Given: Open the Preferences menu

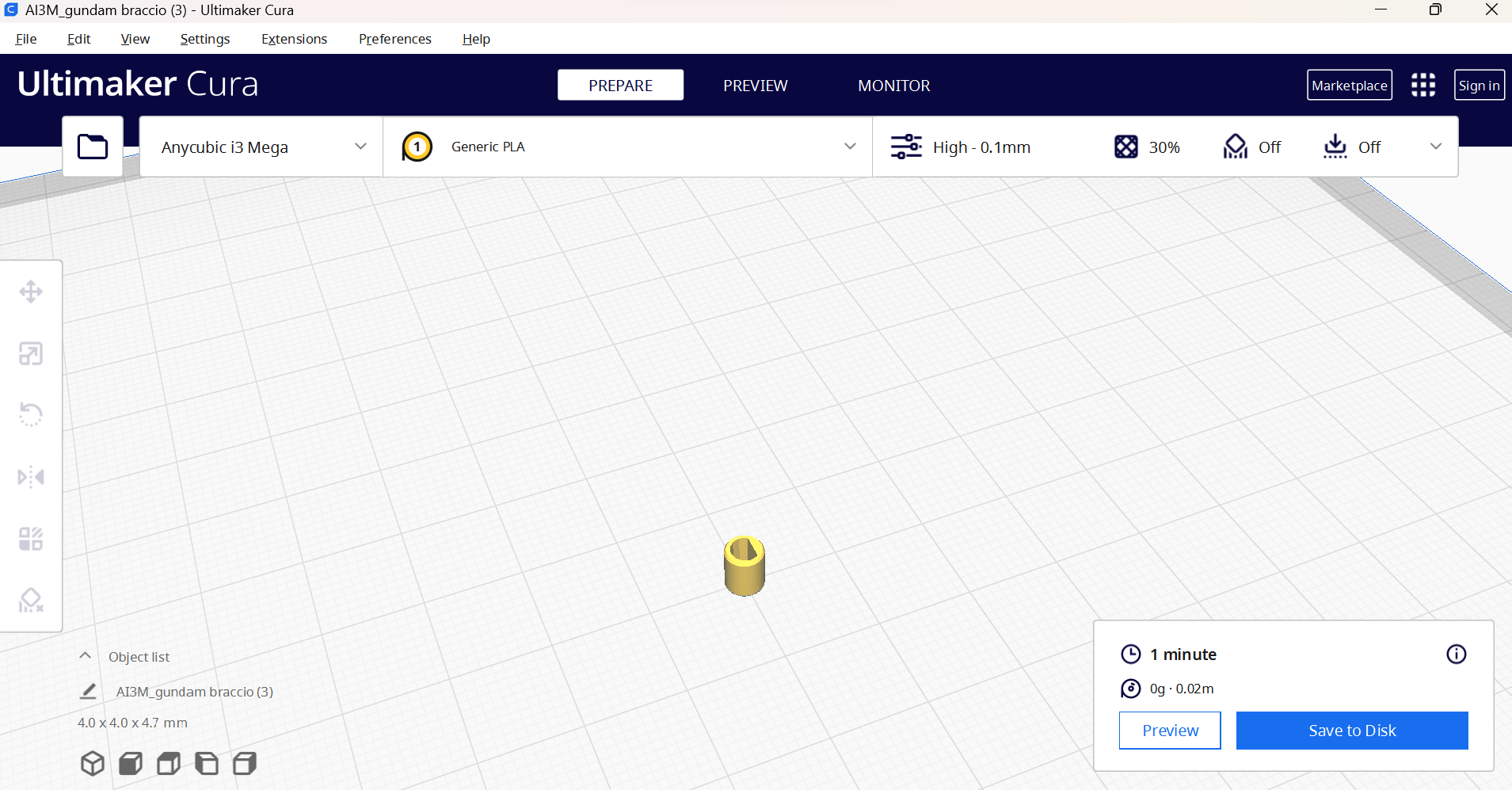Looking at the screenshot, I should (x=394, y=39).
